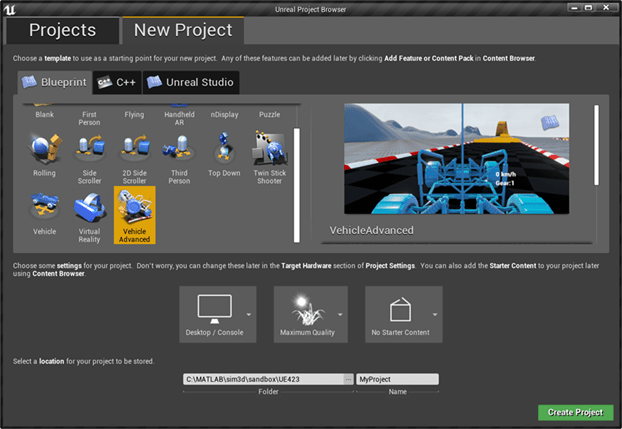Viewport: 622px width, 429px height.
Task: Click the nDisplay template label
Action: coord(224,115)
